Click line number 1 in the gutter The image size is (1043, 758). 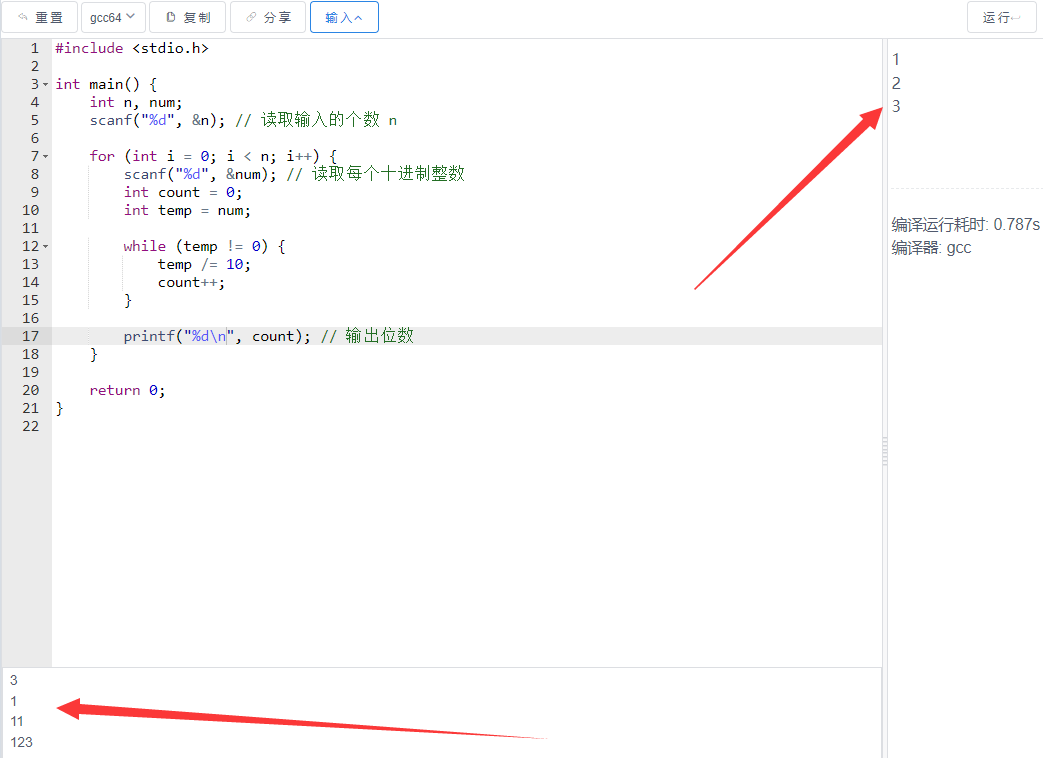pyautogui.click(x=35, y=49)
